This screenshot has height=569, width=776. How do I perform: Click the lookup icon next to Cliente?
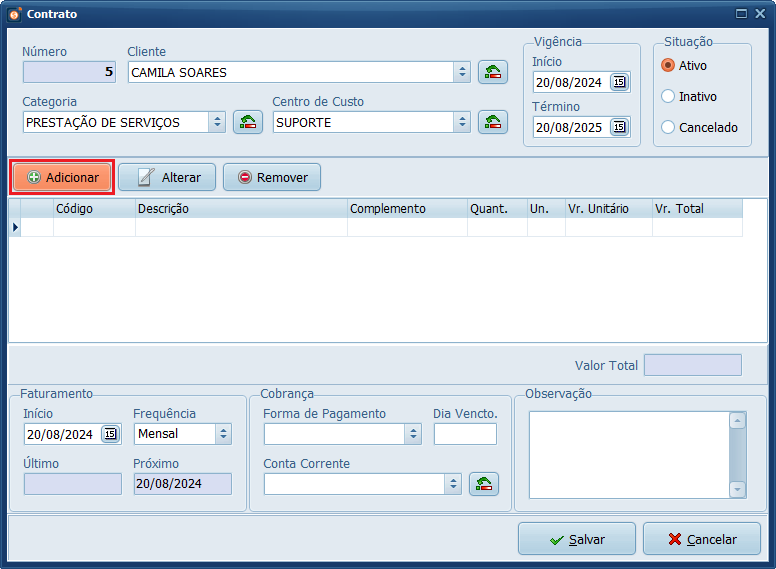click(x=492, y=72)
